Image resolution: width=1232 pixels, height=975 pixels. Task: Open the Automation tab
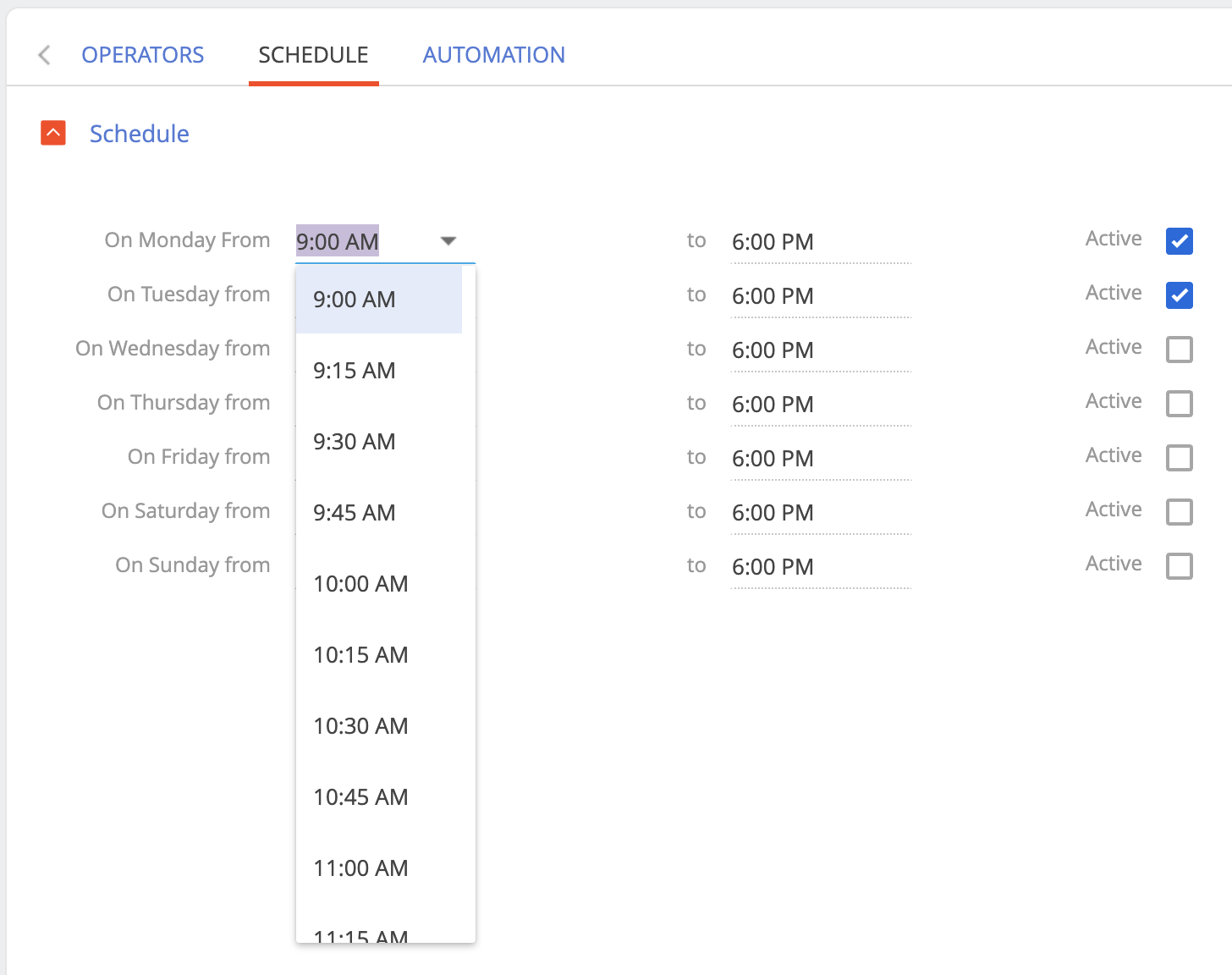(x=494, y=54)
